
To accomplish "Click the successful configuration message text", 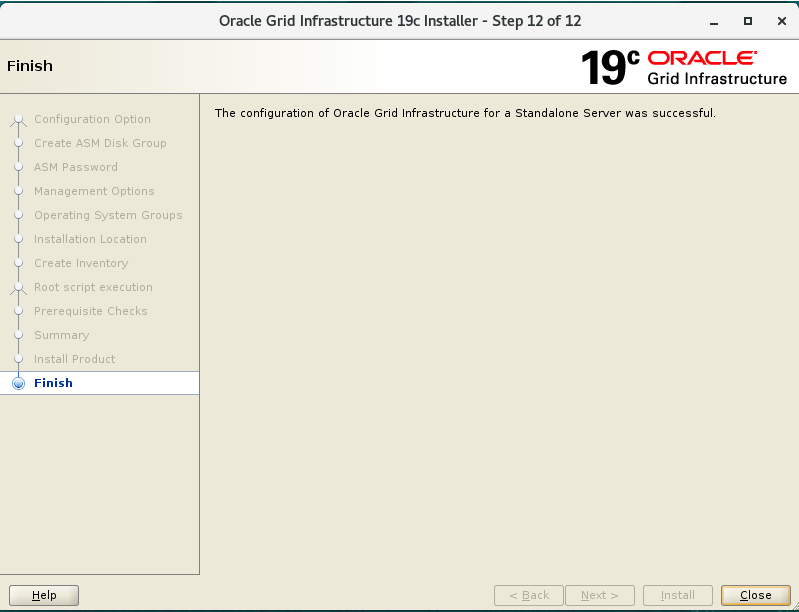I will 465,113.
